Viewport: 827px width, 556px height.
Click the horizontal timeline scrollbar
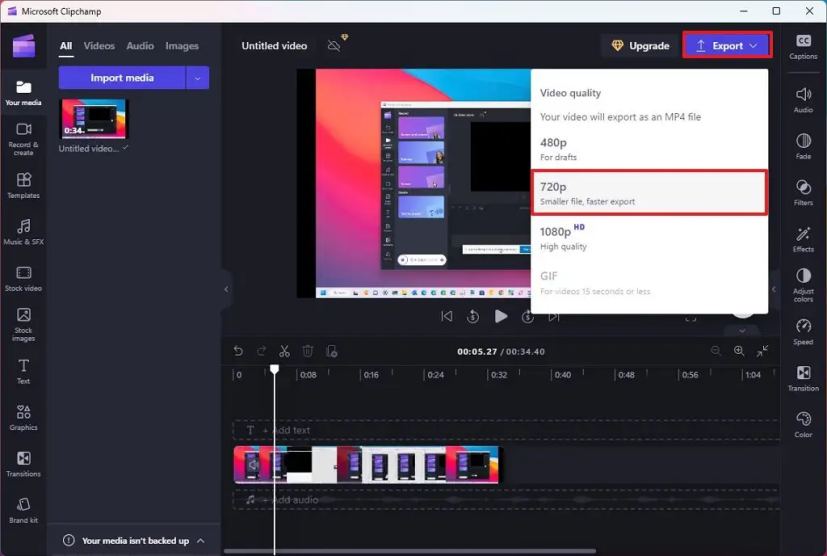(410, 551)
